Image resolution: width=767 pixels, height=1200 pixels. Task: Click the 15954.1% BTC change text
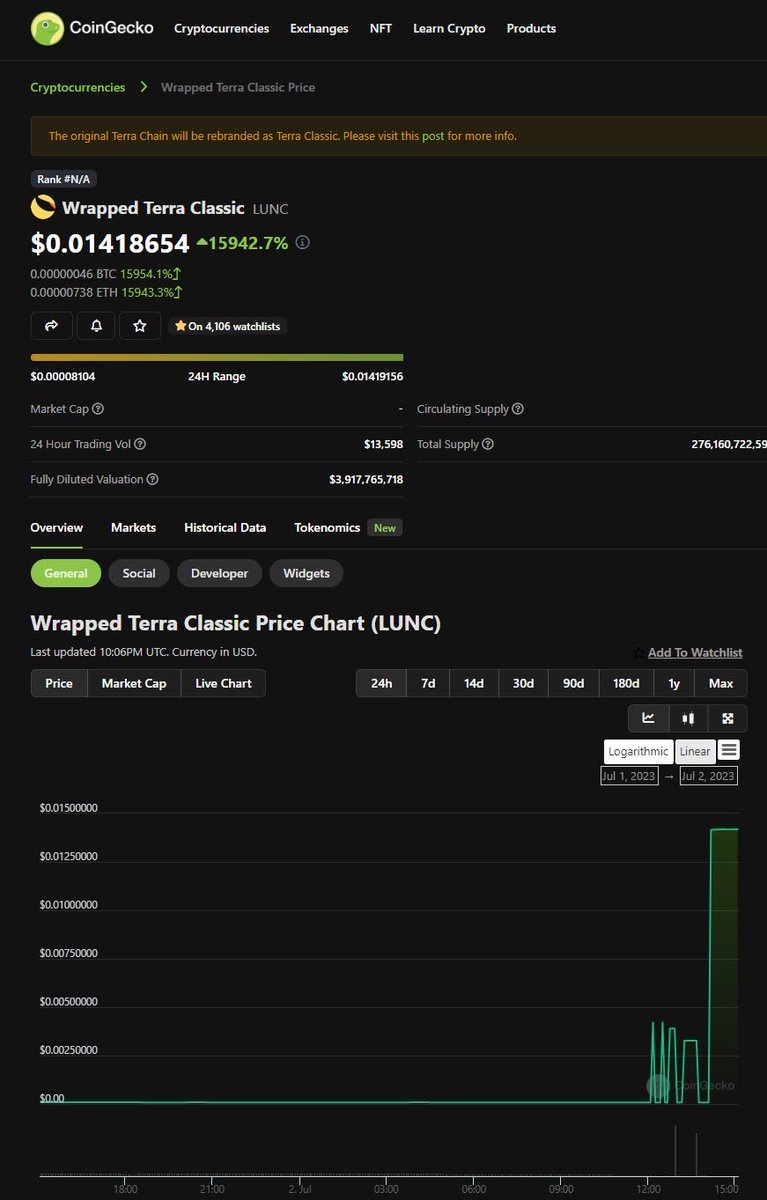(x=151, y=273)
